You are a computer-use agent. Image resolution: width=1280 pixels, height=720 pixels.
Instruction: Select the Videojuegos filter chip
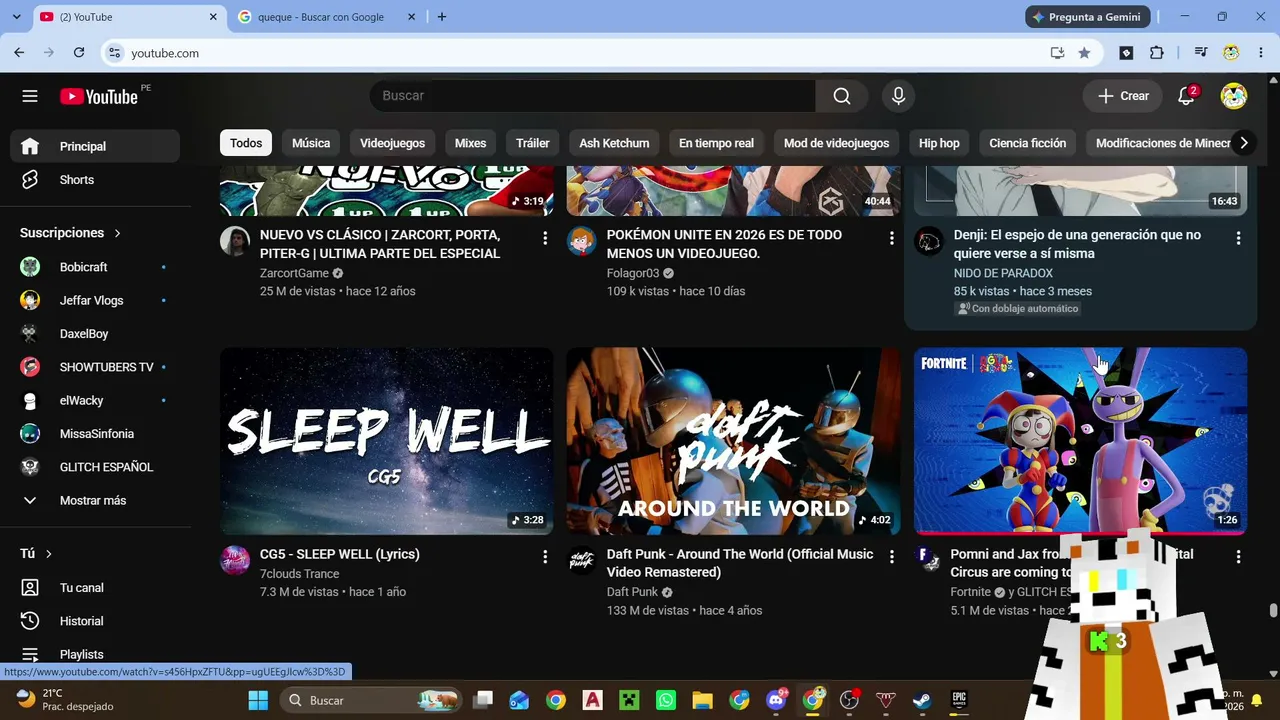392,143
